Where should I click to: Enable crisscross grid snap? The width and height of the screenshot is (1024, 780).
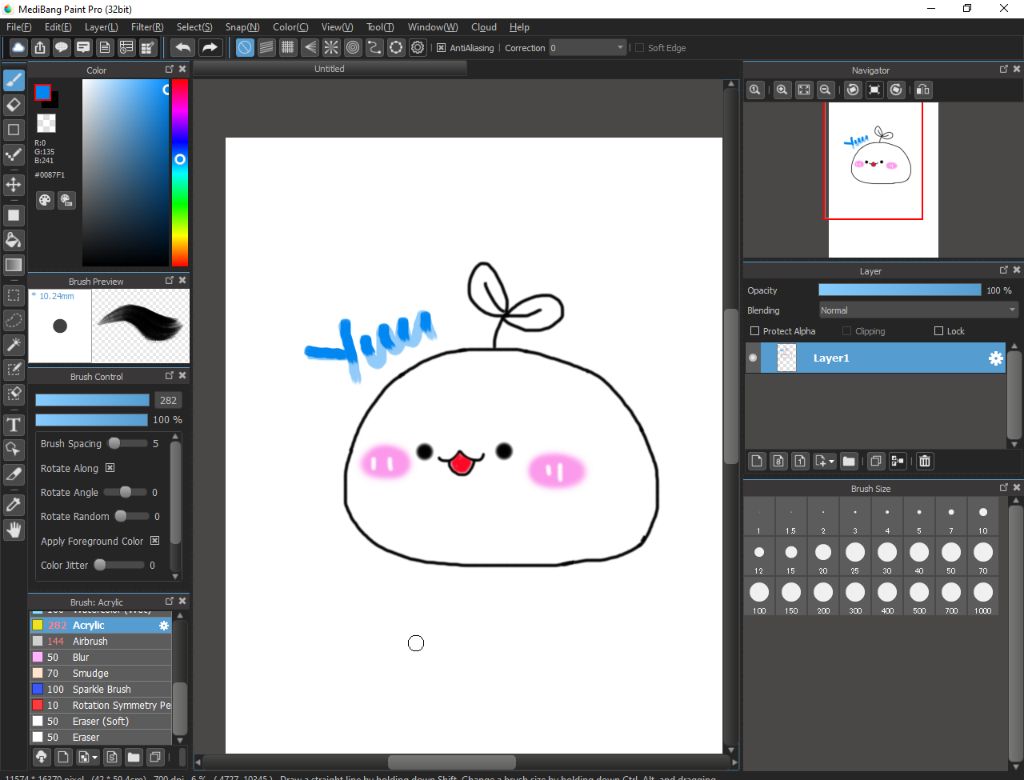[287, 48]
